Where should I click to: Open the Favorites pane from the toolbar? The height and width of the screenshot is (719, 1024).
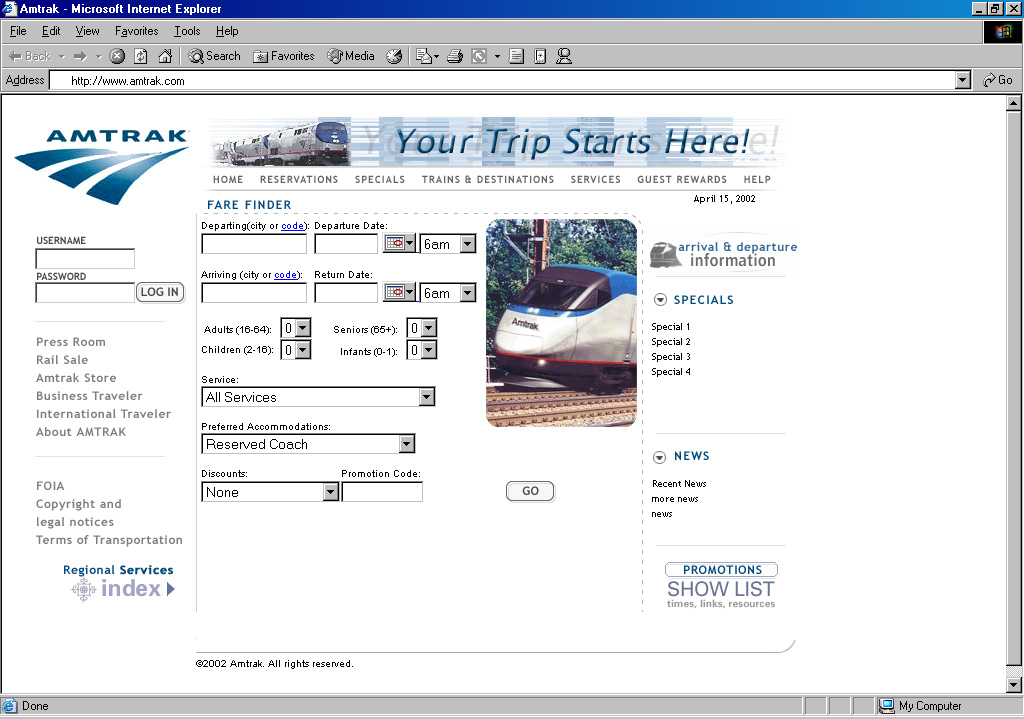[283, 56]
